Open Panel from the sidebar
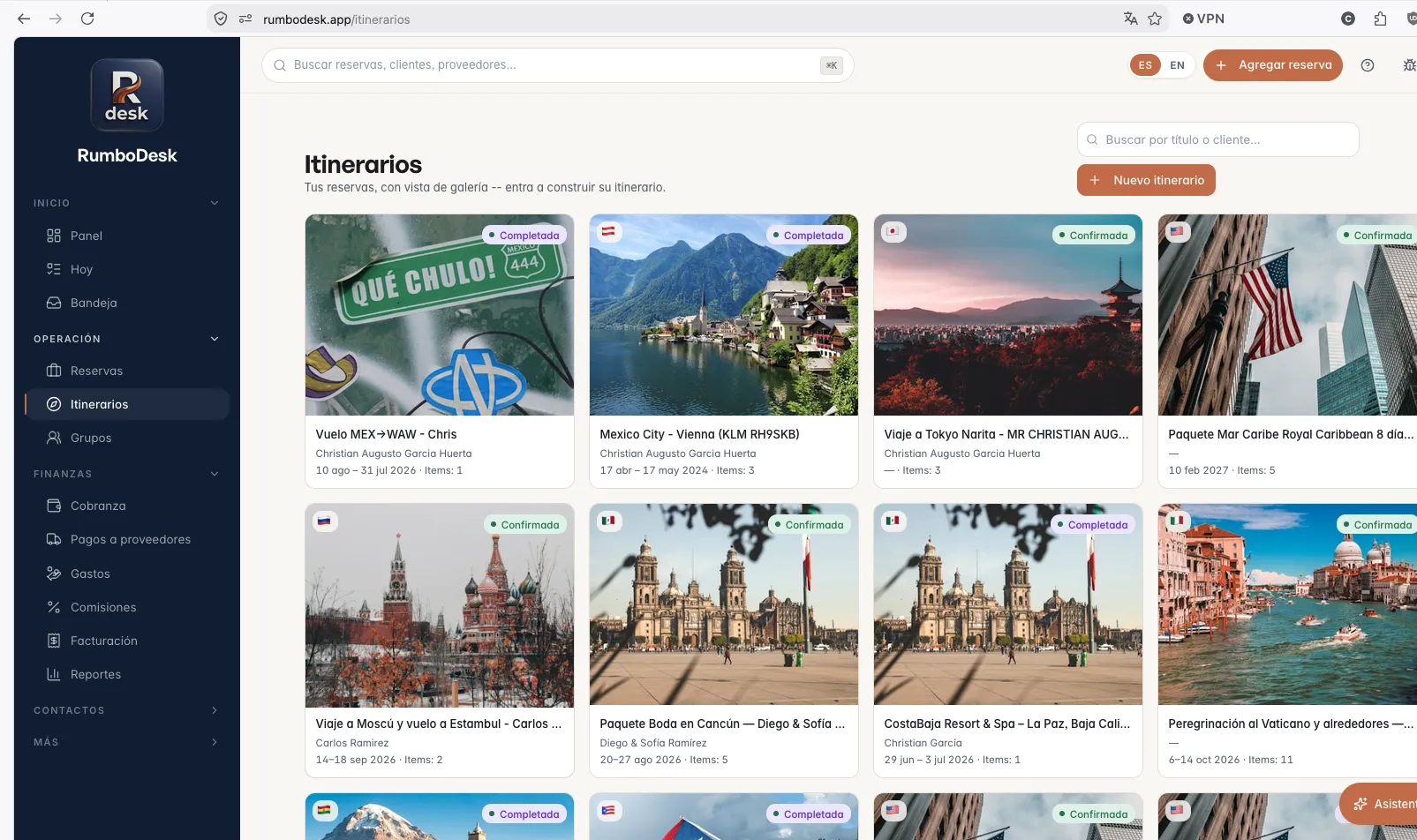 [x=86, y=236]
